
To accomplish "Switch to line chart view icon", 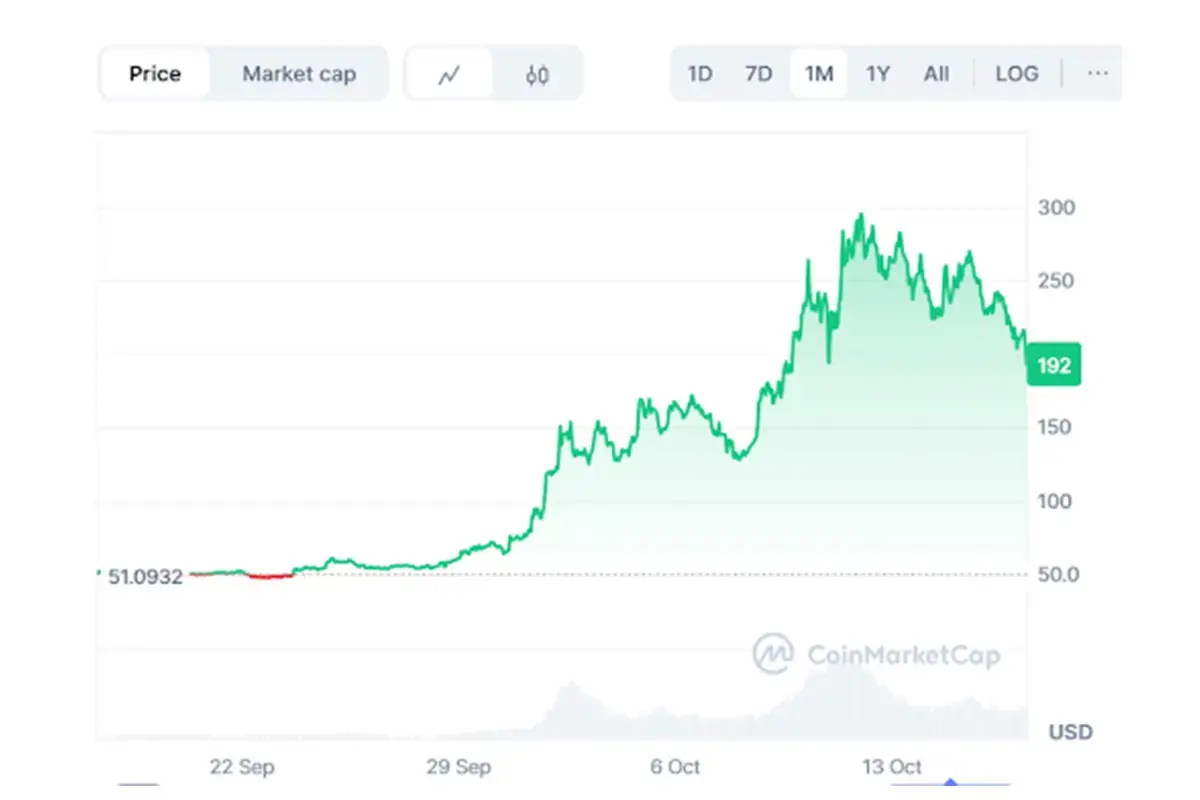I will 449,74.
